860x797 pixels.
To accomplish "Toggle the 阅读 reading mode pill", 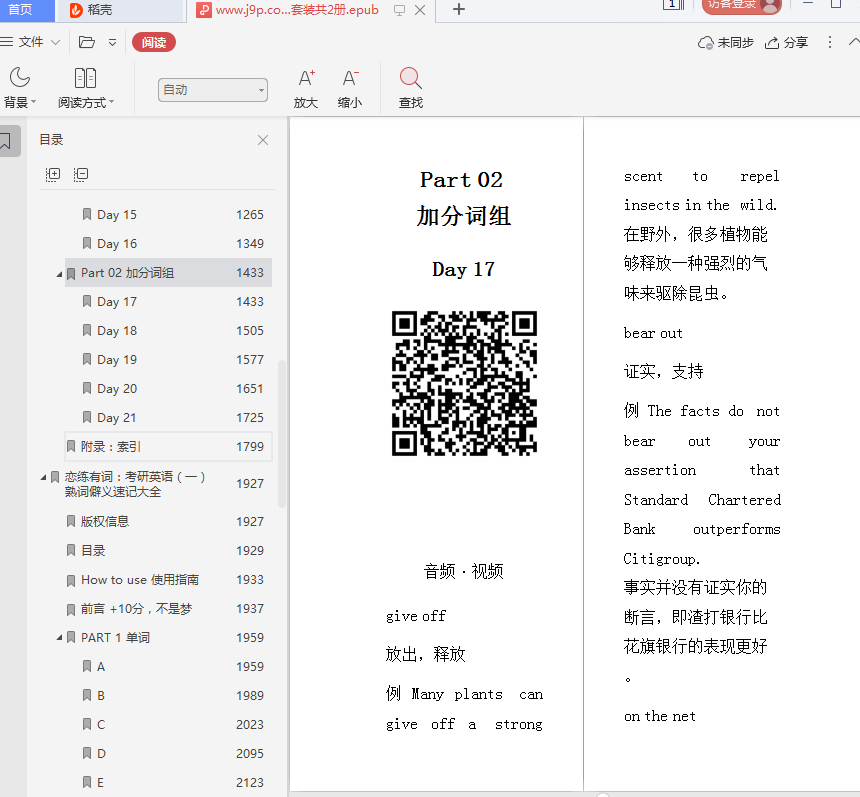I will point(154,42).
